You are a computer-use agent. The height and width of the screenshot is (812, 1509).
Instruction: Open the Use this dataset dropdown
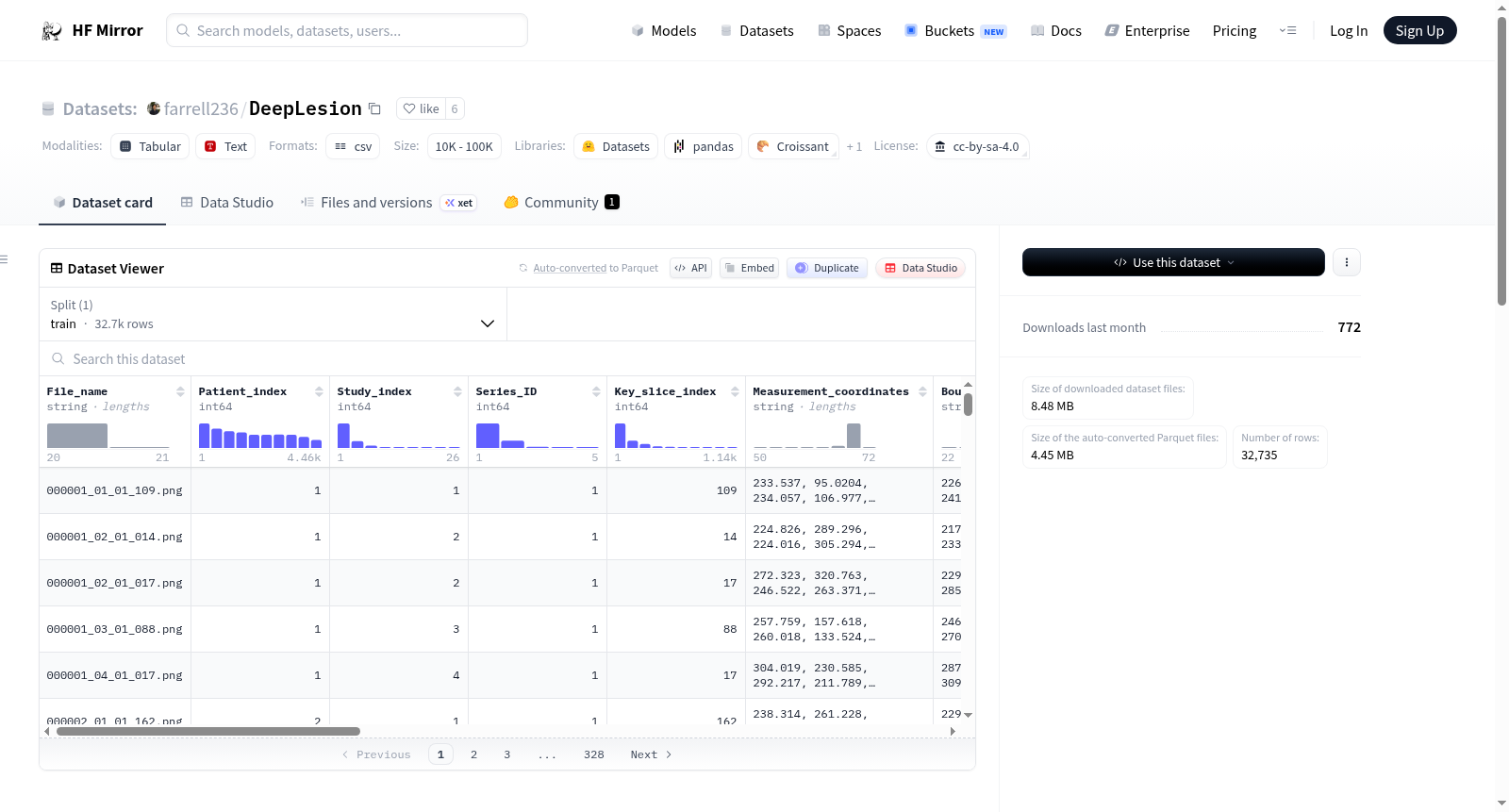pos(1173,262)
